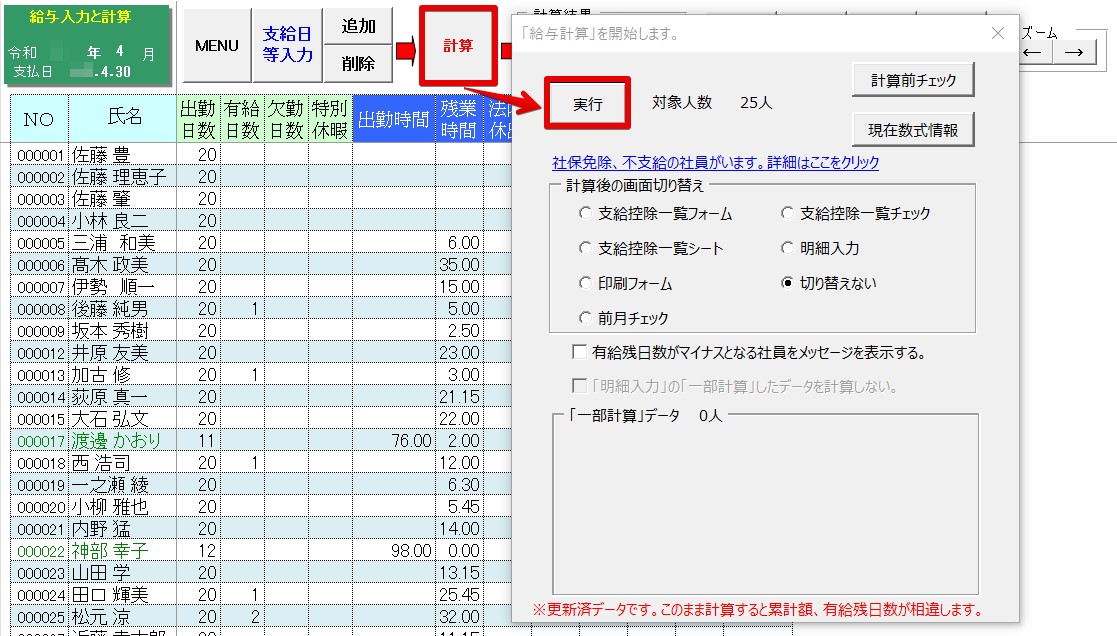Open 計算前チェック

tap(913, 80)
